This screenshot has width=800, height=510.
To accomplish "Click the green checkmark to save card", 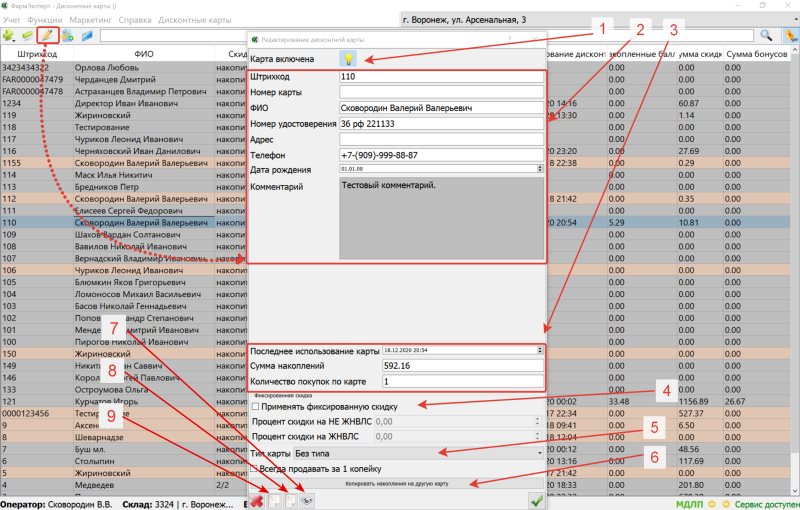I will [x=536, y=500].
